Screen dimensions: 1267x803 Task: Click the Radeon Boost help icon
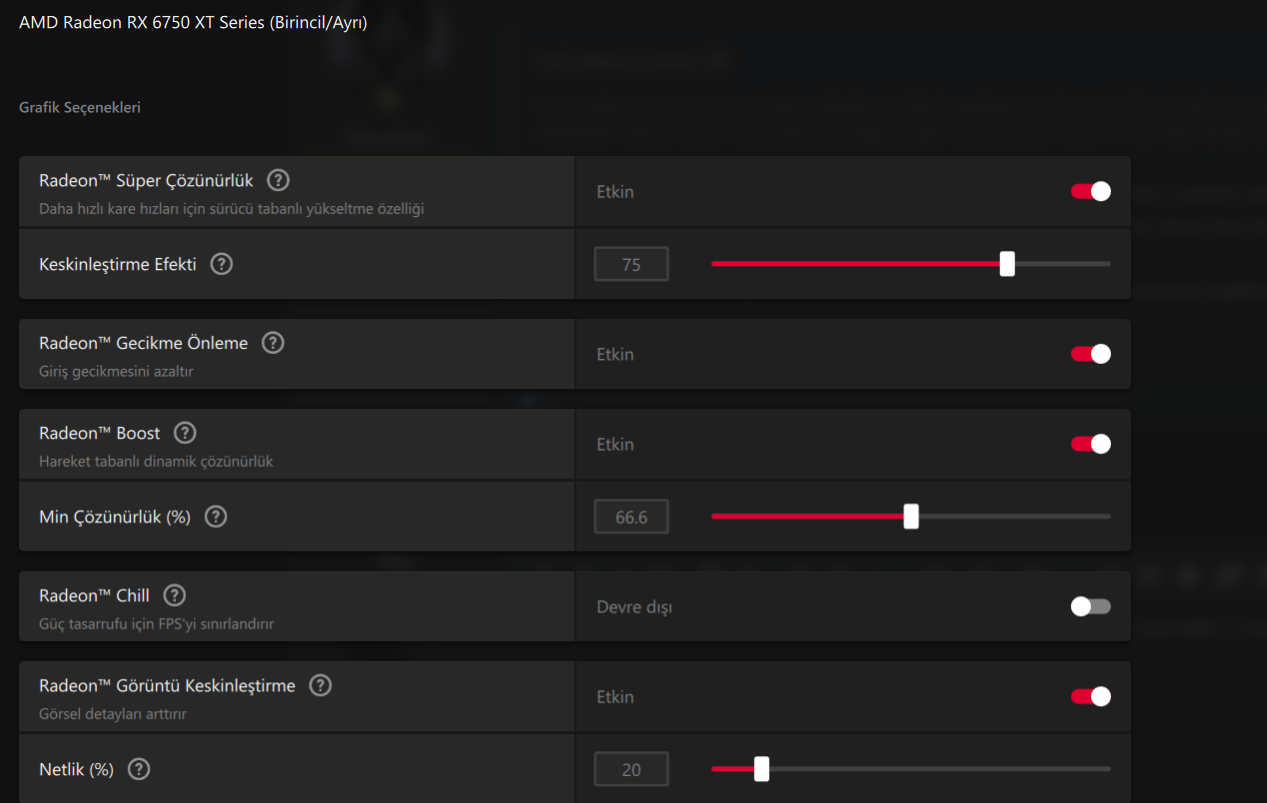coord(185,433)
